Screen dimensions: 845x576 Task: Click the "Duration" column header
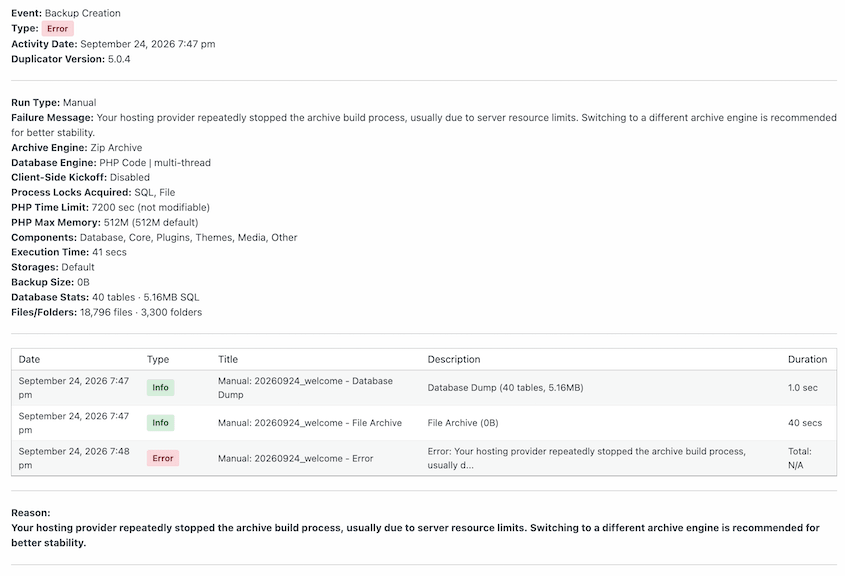(x=807, y=359)
